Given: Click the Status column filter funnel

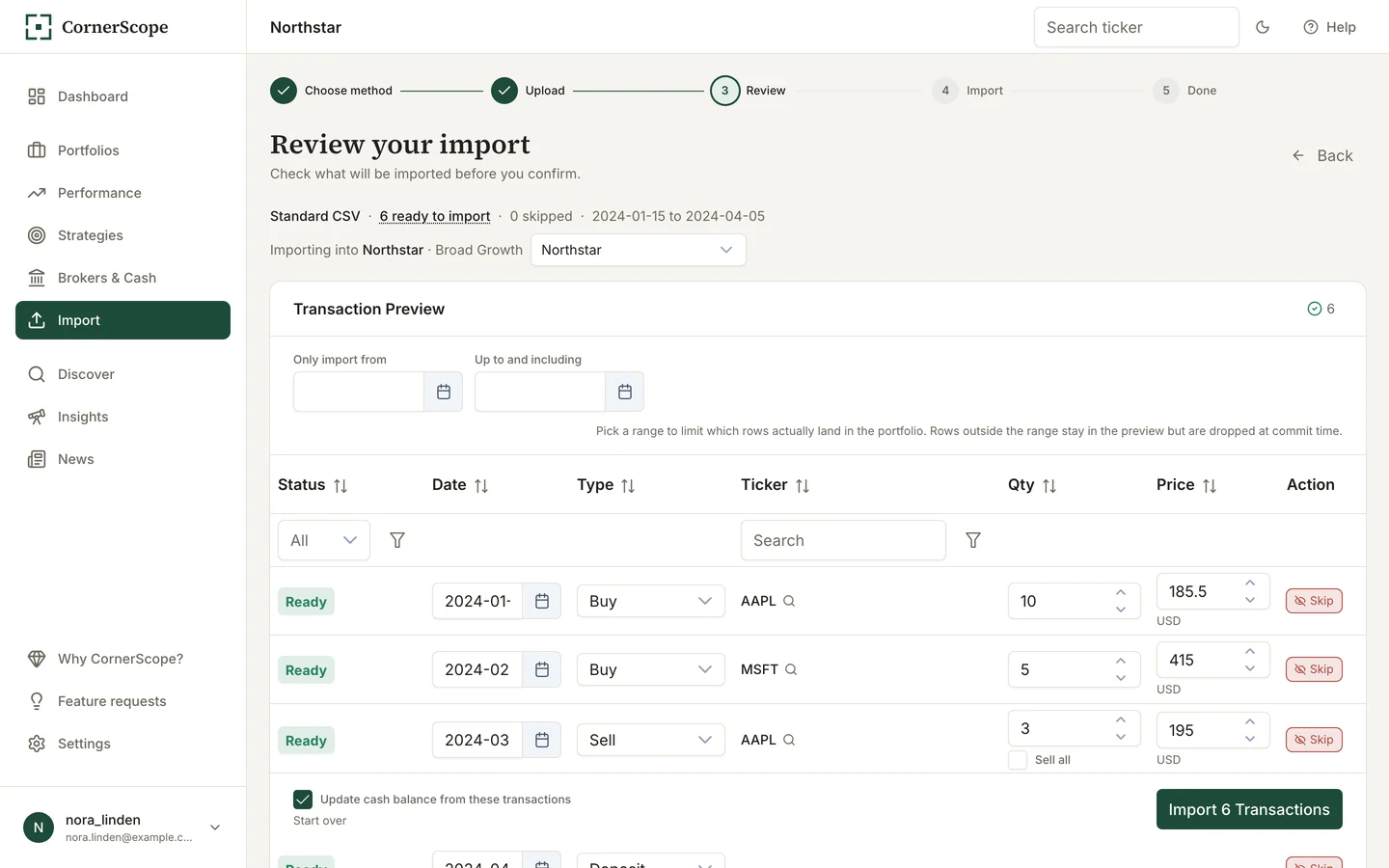Looking at the screenshot, I should click(x=397, y=540).
